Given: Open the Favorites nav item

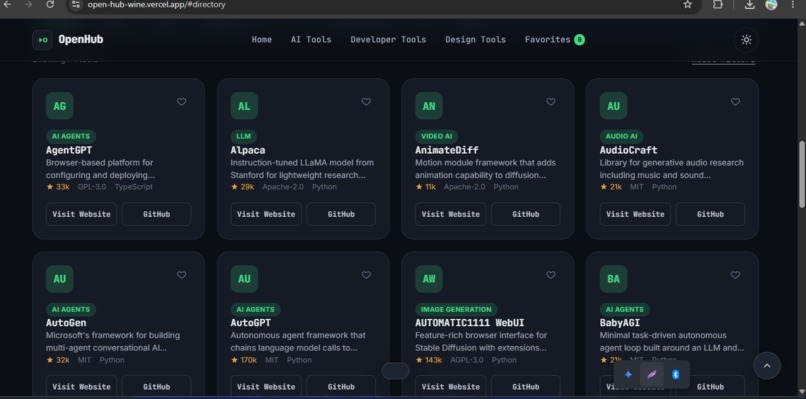Looking at the screenshot, I should pyautogui.click(x=555, y=40).
